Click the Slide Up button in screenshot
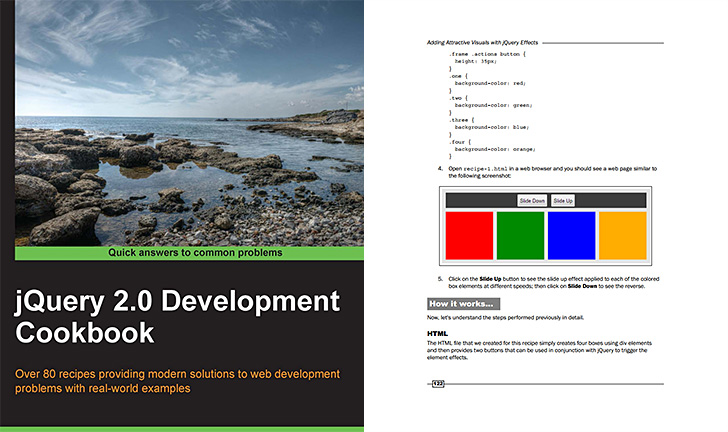This screenshot has height=432, width=728. pyautogui.click(x=563, y=201)
